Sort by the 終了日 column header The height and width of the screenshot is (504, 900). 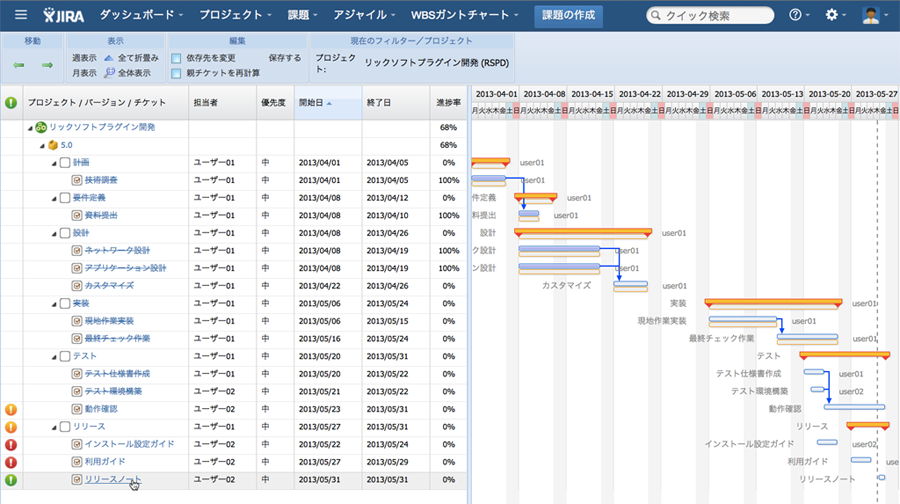tap(395, 103)
